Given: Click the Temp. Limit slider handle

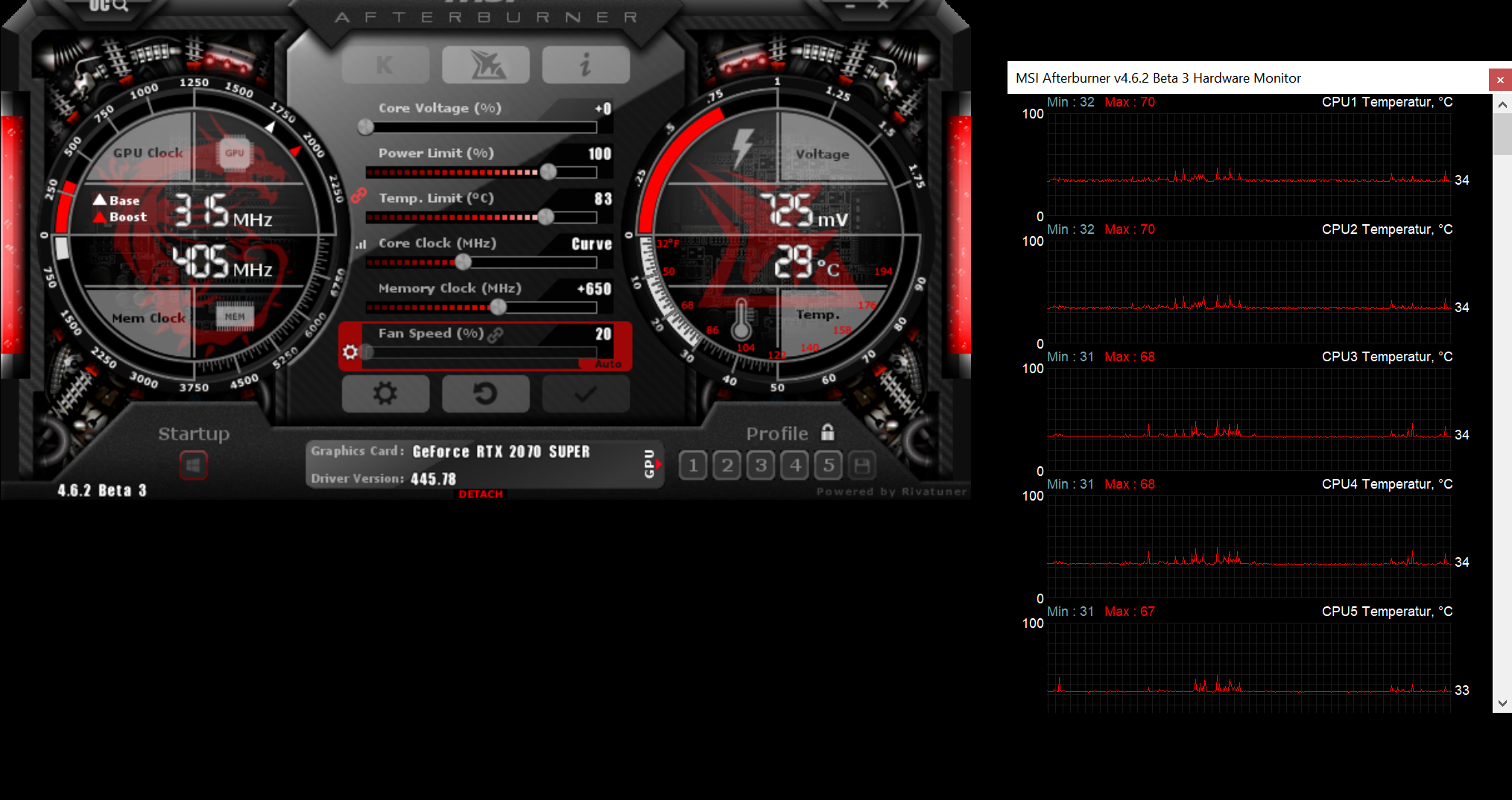Looking at the screenshot, I should tap(546, 217).
